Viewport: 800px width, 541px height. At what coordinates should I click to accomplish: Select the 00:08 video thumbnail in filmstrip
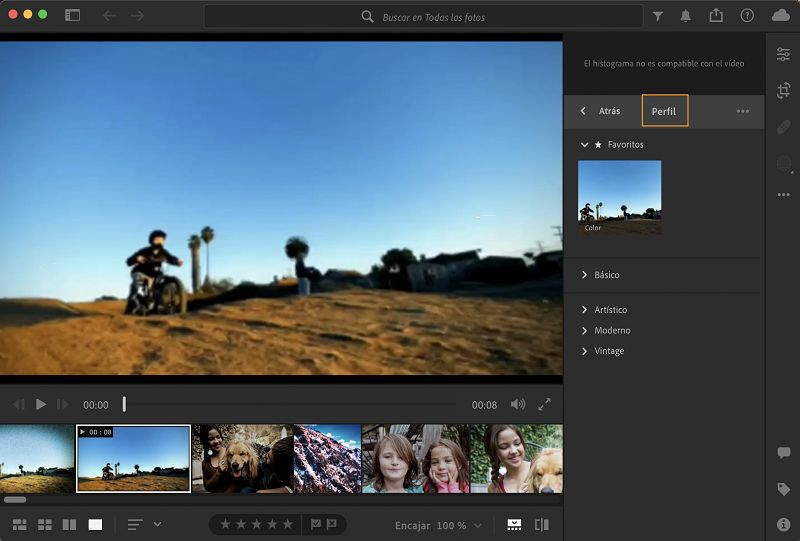click(x=133, y=458)
